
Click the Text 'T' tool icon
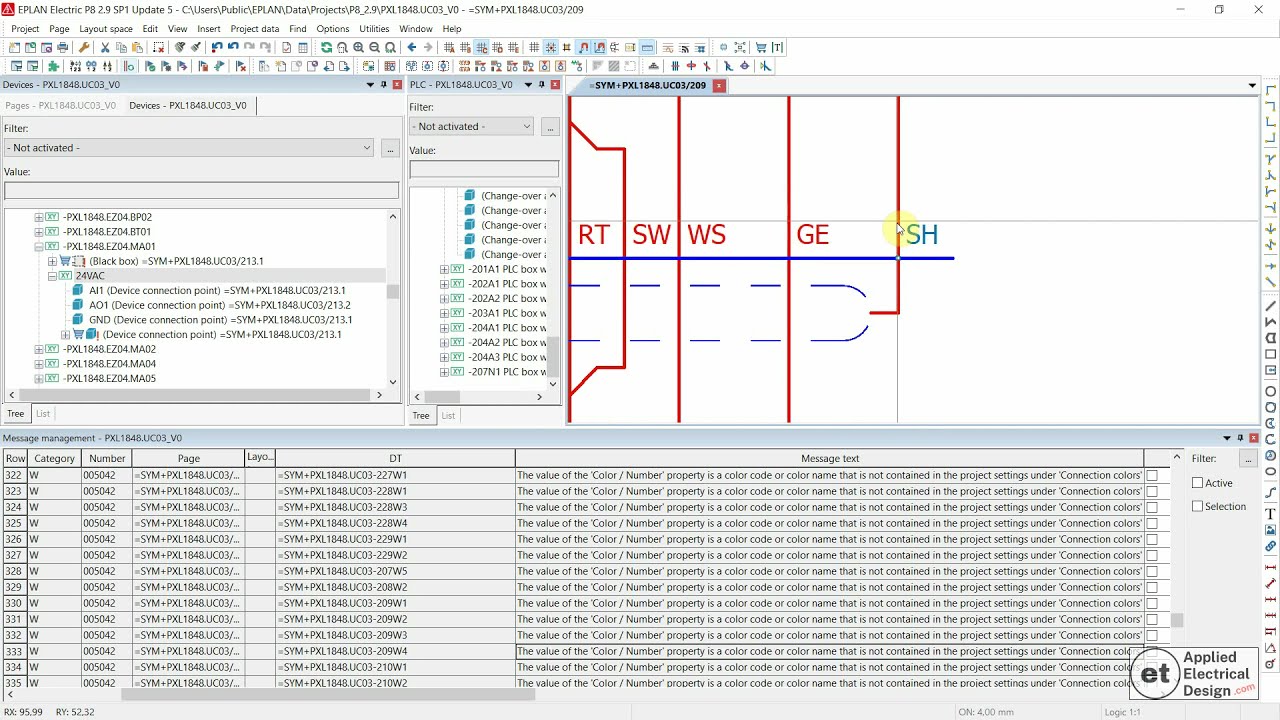[777, 48]
